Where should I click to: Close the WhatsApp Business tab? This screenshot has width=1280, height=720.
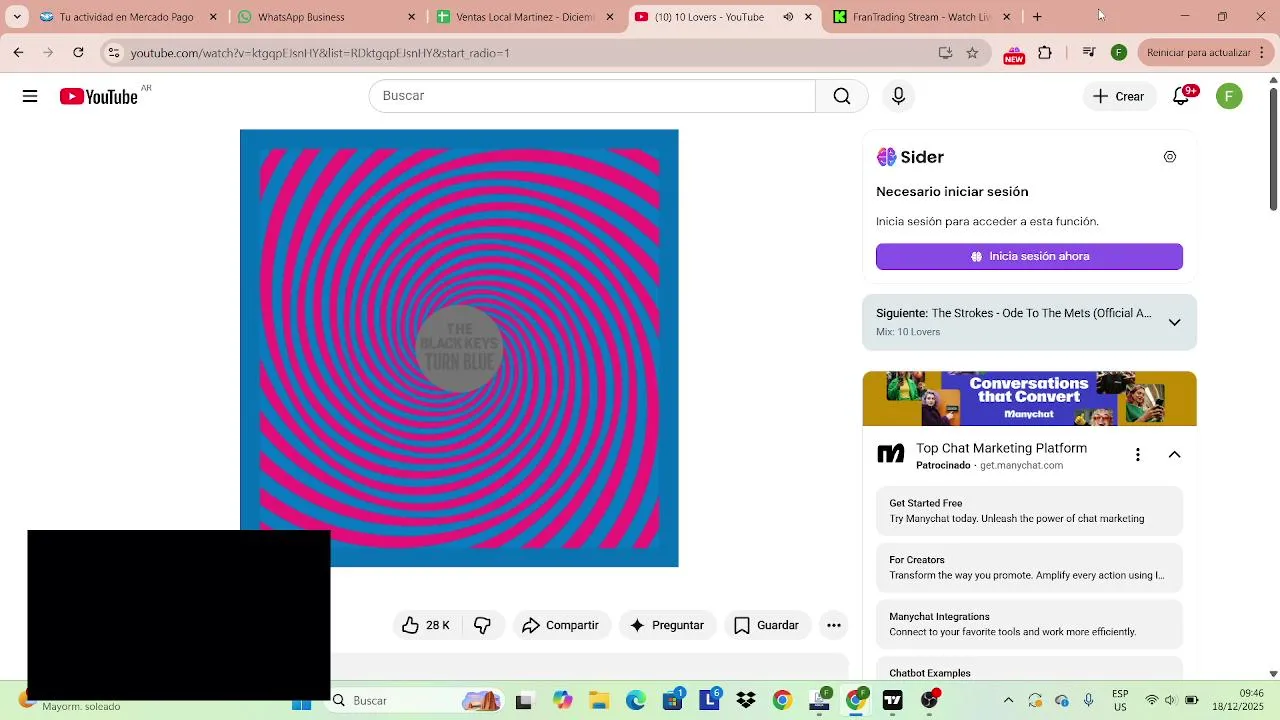point(411,17)
